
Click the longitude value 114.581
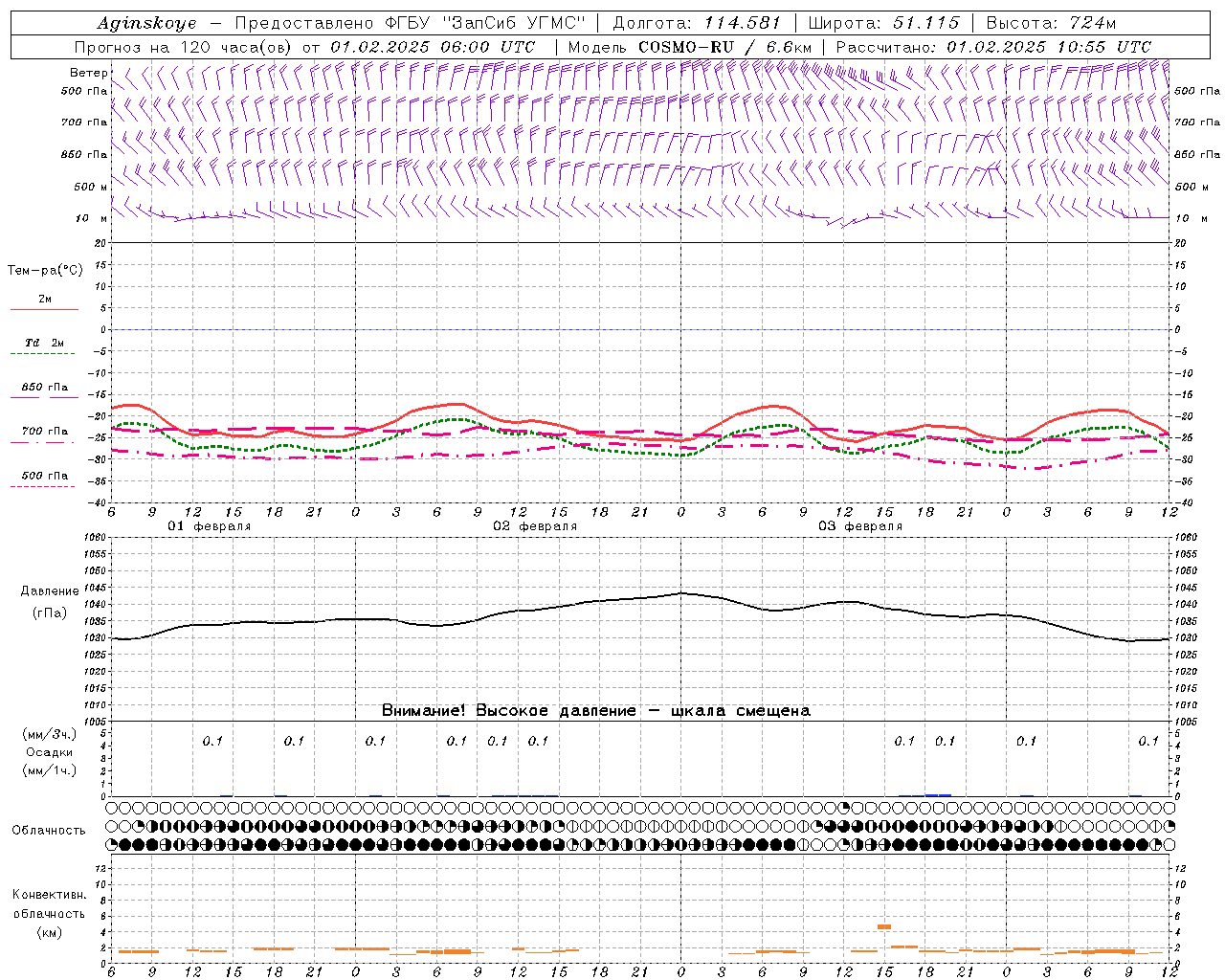(x=743, y=23)
